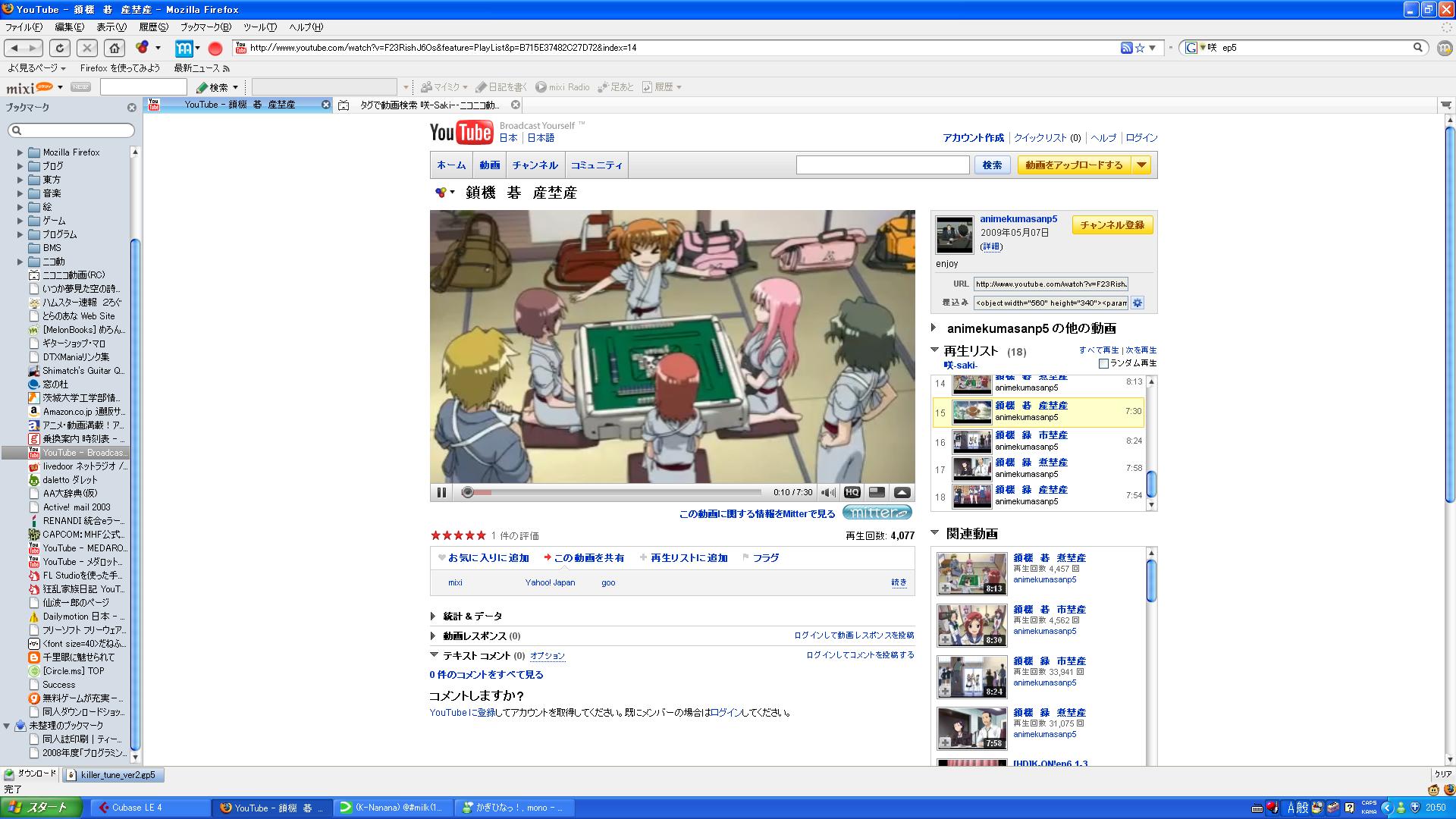Screen dimensions: 1456x819
Task: Click the player's up-arrow menu button
Action: (902, 492)
